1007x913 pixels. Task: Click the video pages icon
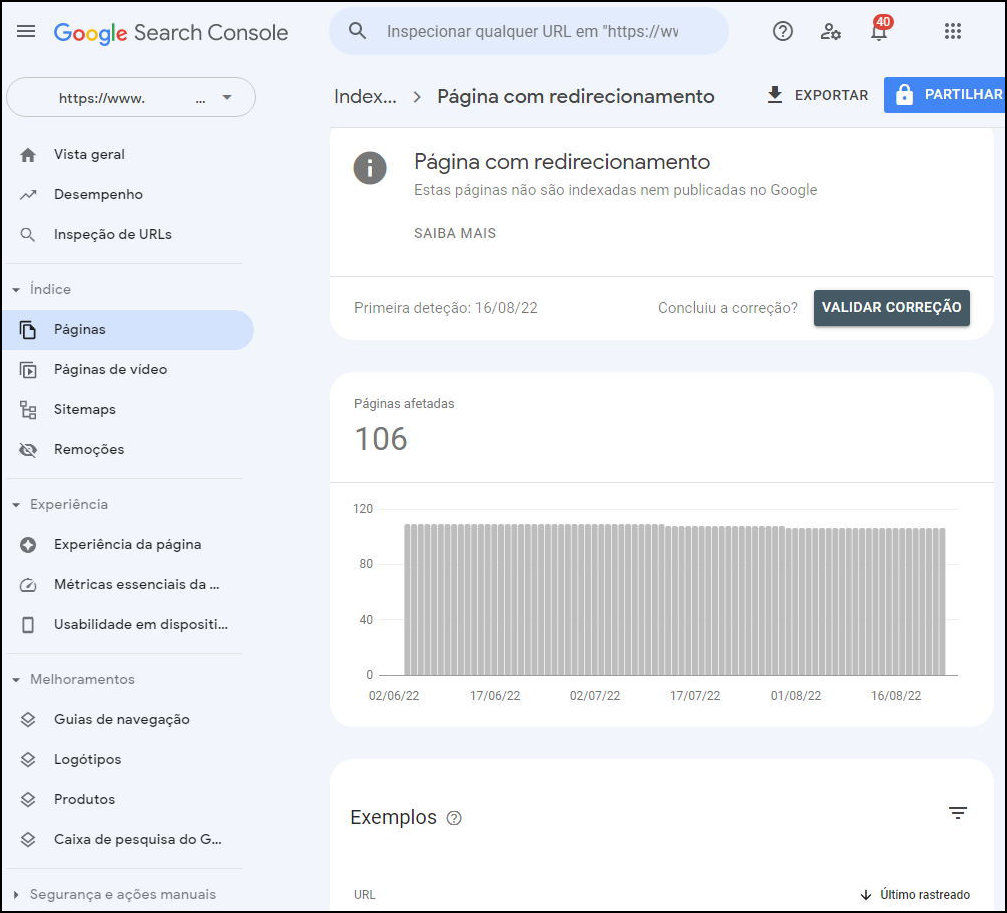coord(28,370)
